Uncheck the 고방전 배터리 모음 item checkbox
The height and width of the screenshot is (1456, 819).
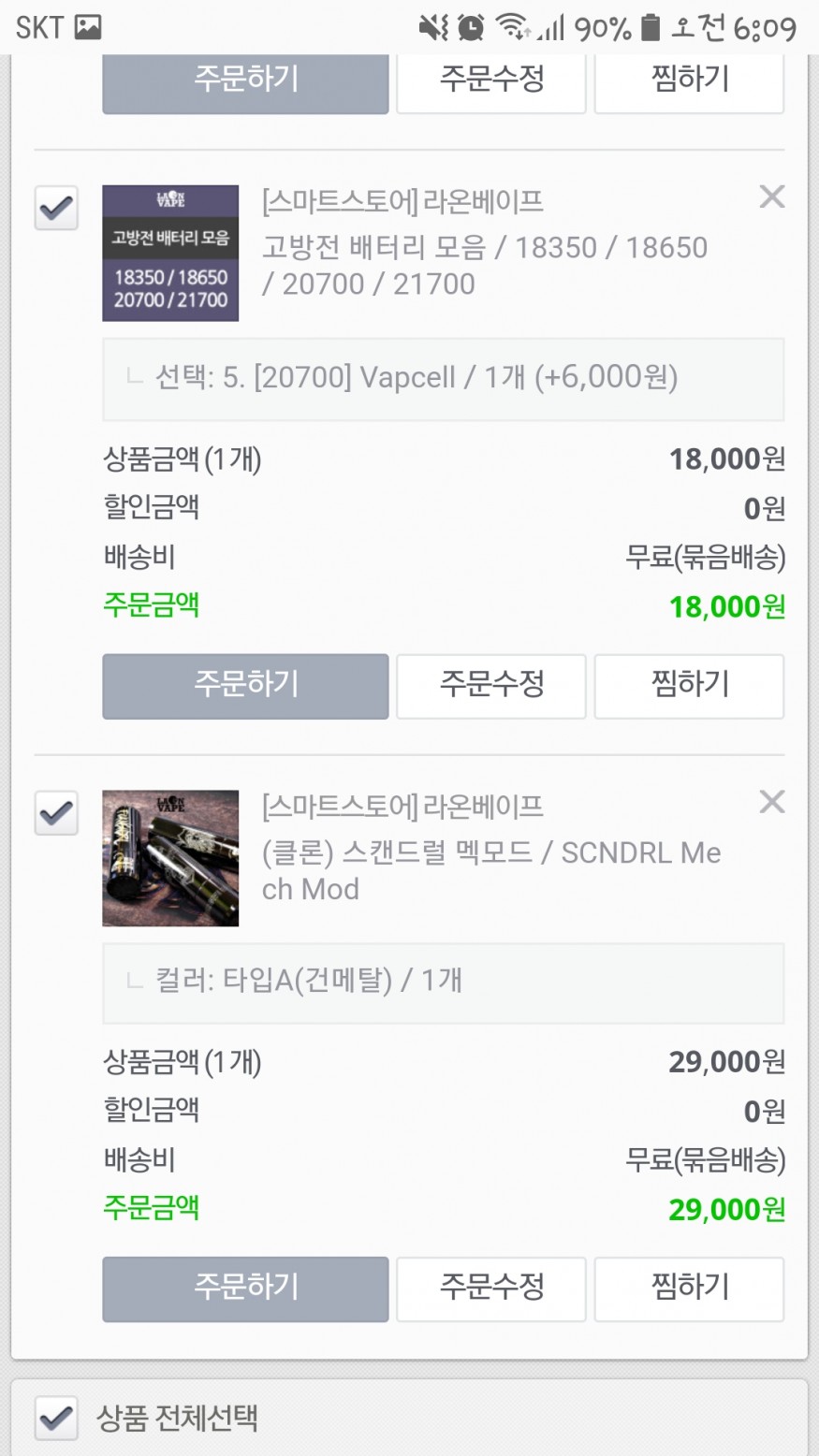point(56,208)
